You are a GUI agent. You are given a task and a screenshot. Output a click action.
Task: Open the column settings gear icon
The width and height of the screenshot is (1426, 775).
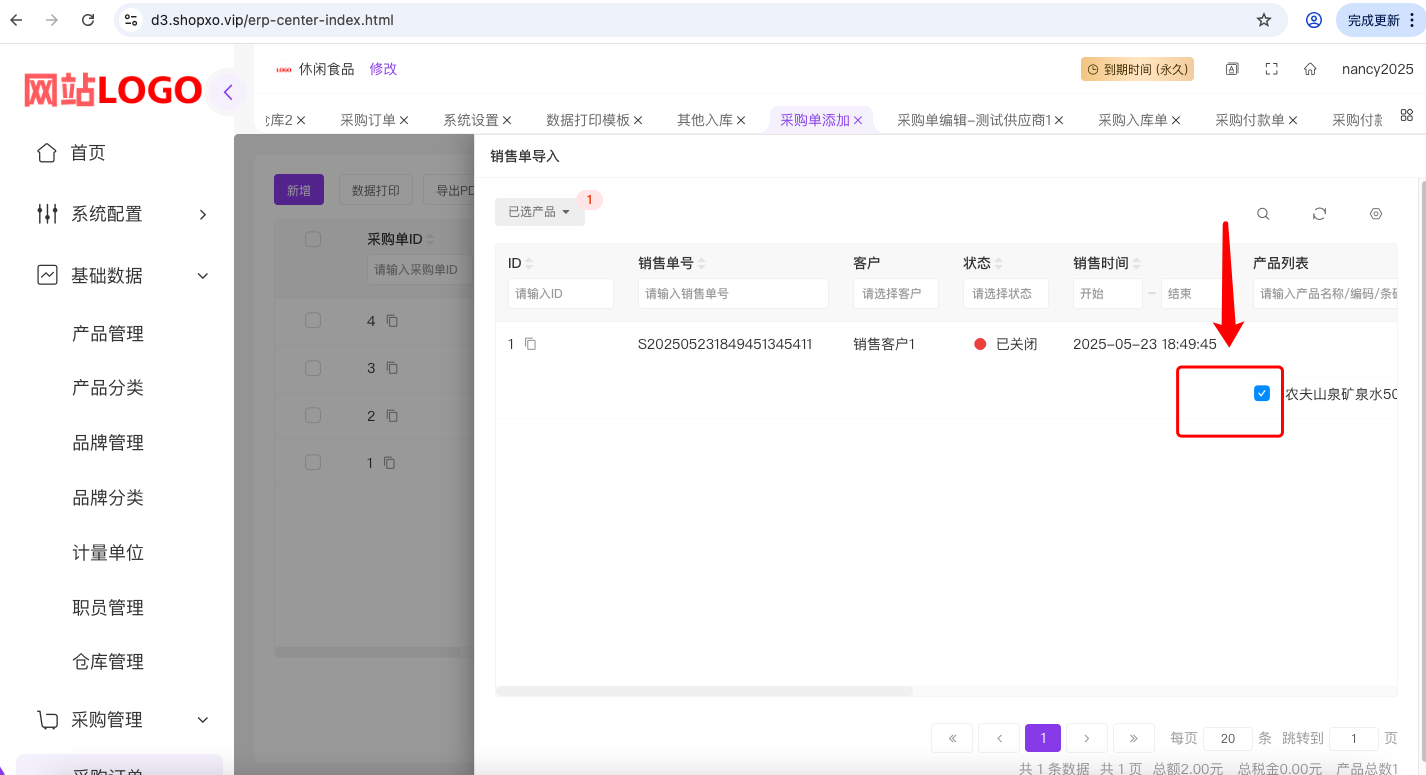tap(1375, 214)
